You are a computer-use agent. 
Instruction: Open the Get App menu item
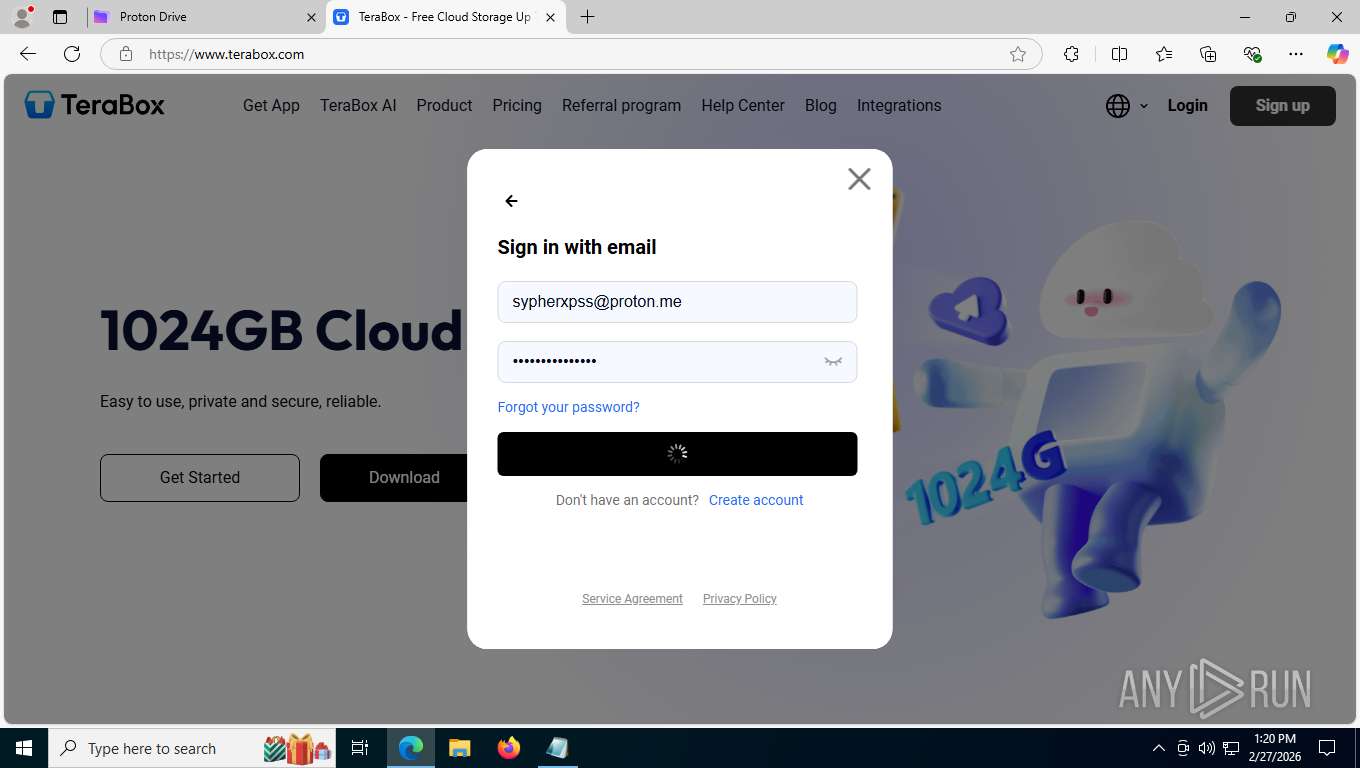click(x=271, y=105)
